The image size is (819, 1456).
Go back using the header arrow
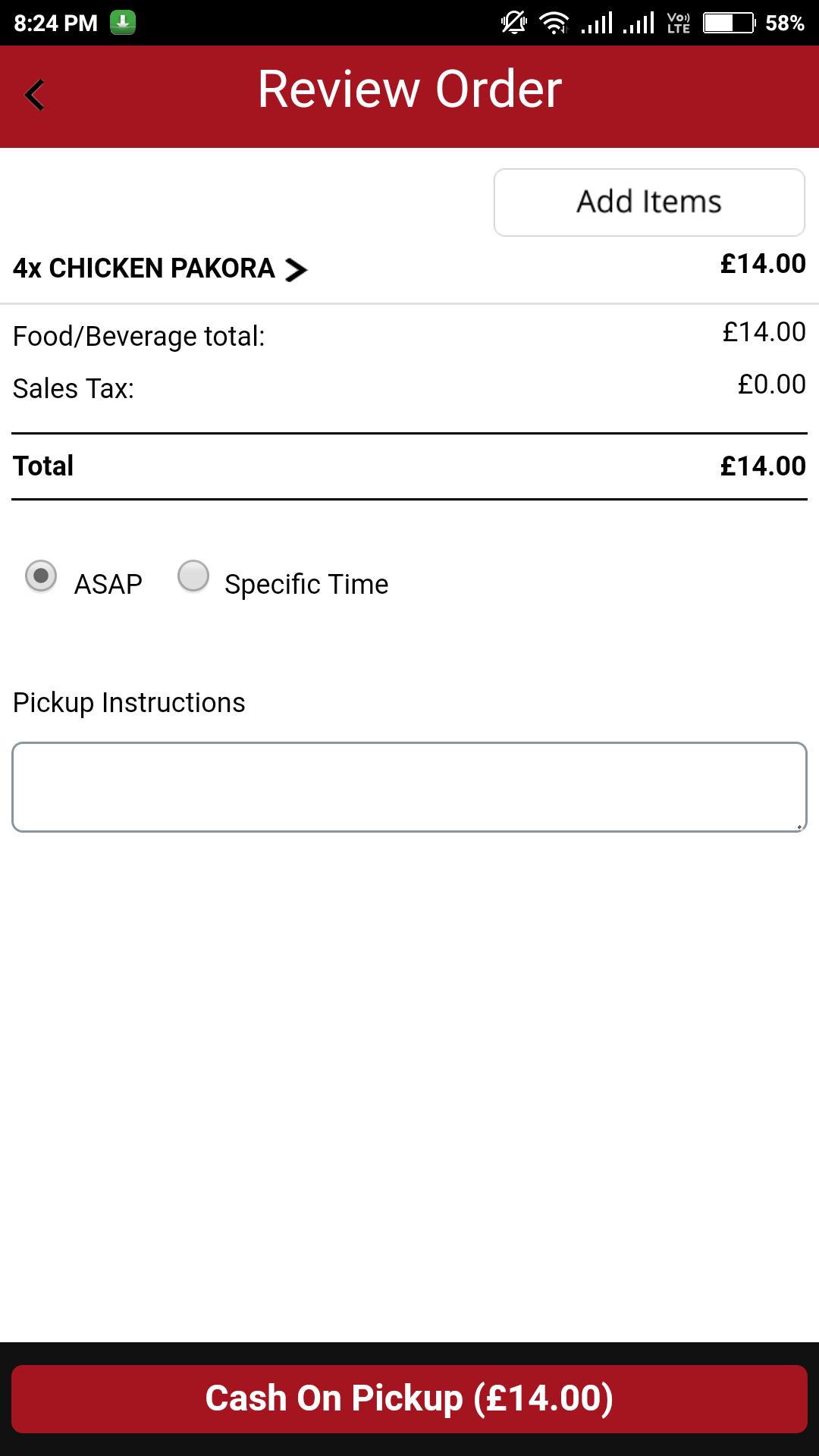tap(35, 96)
